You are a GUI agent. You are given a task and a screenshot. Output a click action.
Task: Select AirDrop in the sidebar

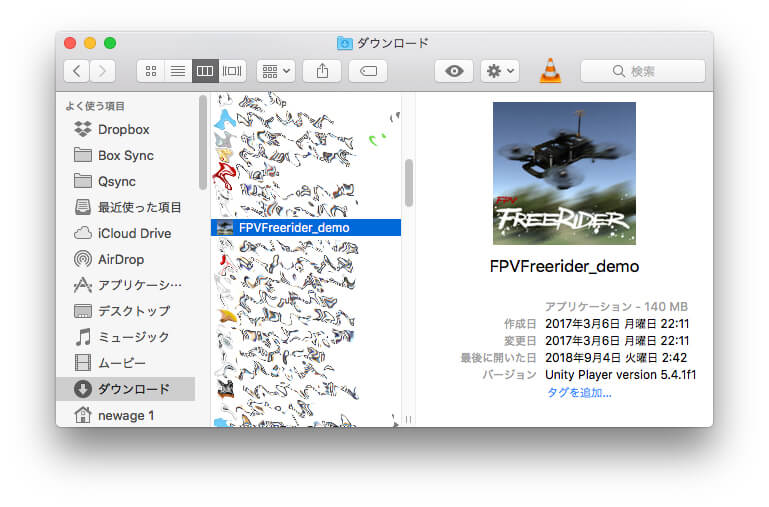[120, 259]
